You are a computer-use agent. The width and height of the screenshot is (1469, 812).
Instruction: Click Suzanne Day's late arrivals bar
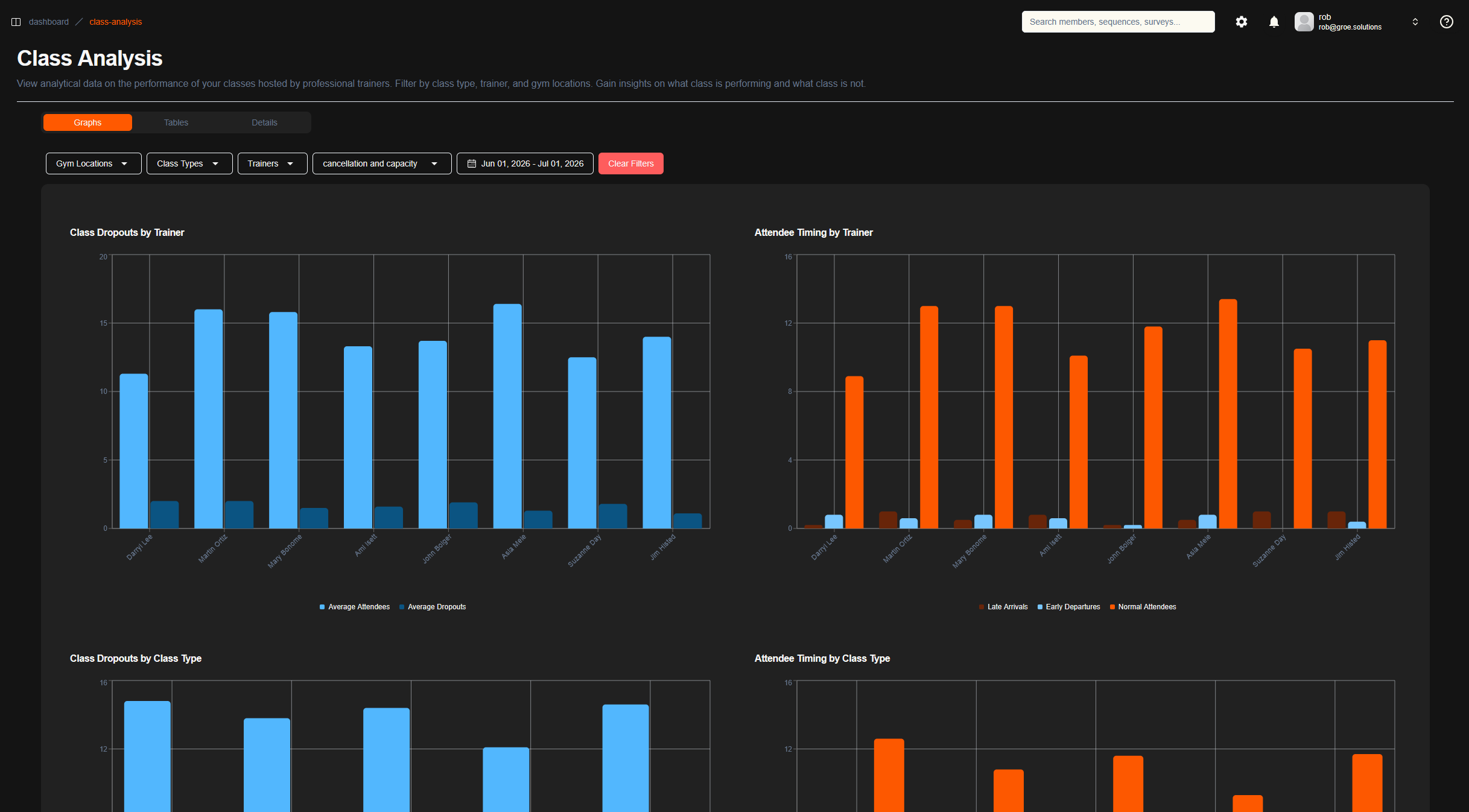tap(1262, 520)
